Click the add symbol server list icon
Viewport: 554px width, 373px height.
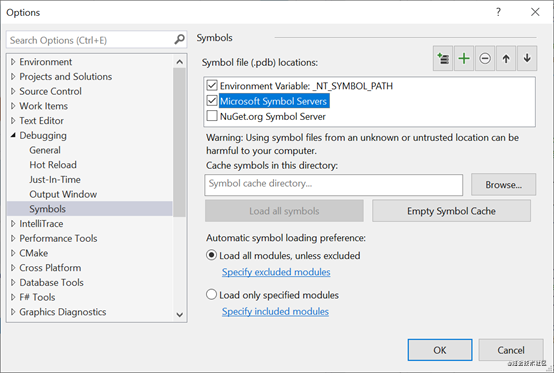[443, 58]
